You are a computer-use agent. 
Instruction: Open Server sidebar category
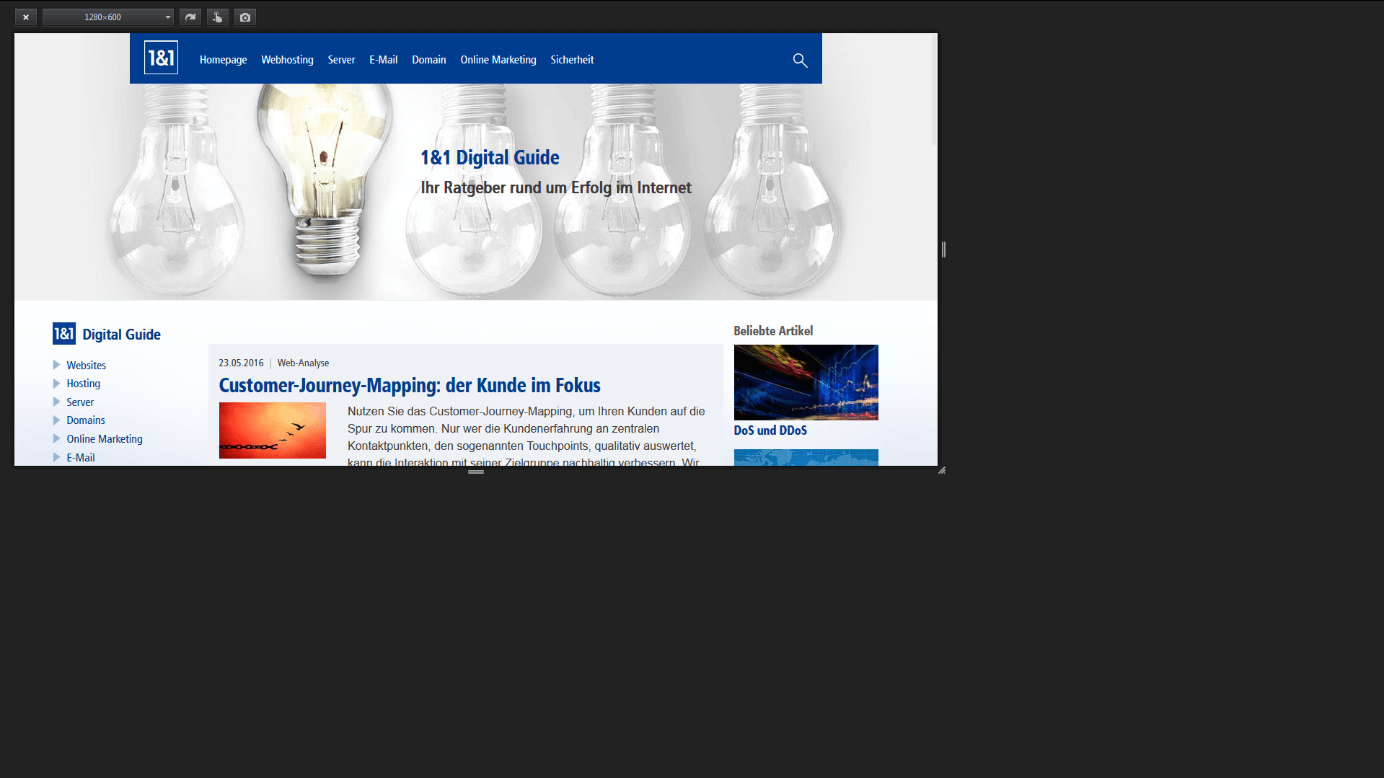[x=80, y=402]
